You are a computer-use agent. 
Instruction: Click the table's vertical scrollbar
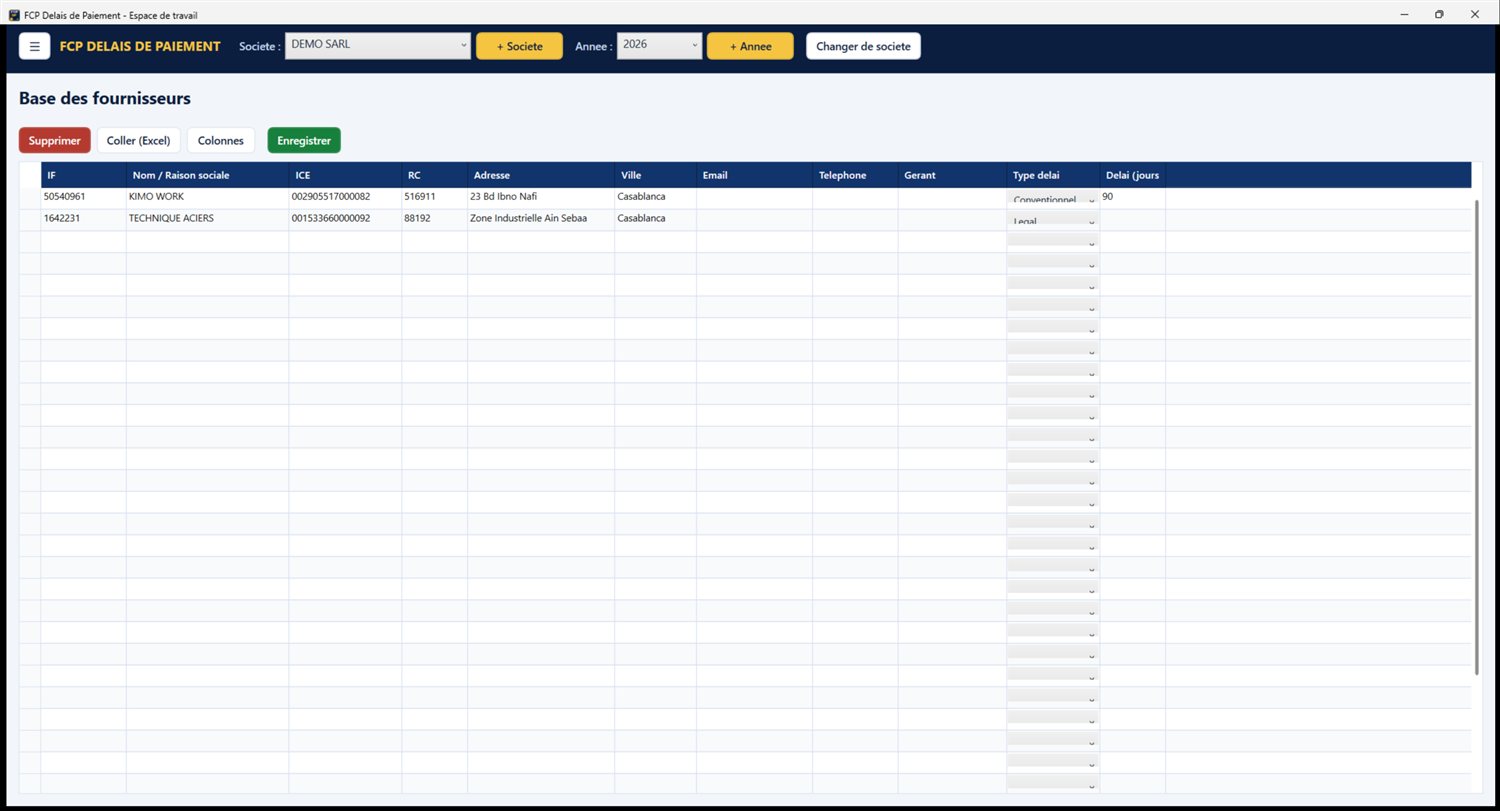(1476, 437)
